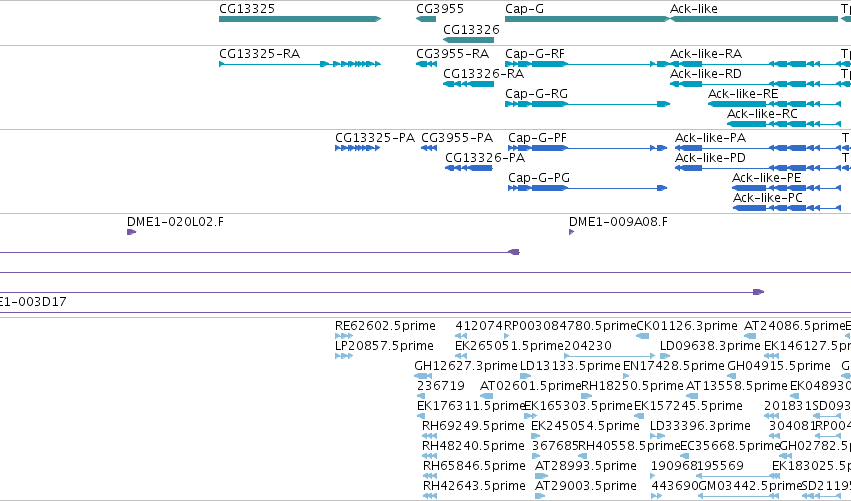Select the Ack-like-PC protein feature

click(x=786, y=208)
